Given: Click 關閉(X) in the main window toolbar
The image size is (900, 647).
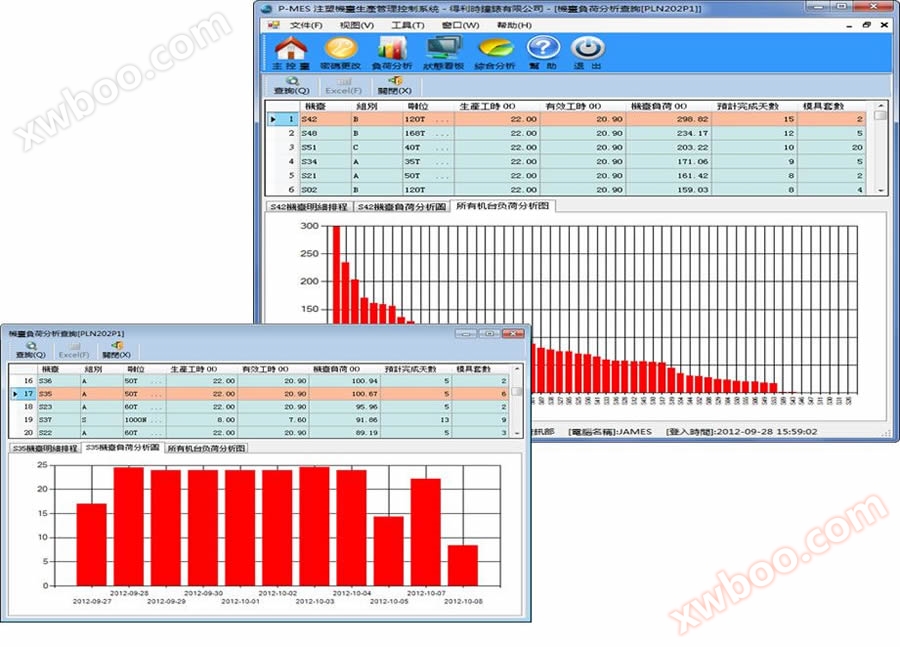Looking at the screenshot, I should pyautogui.click(x=397, y=85).
